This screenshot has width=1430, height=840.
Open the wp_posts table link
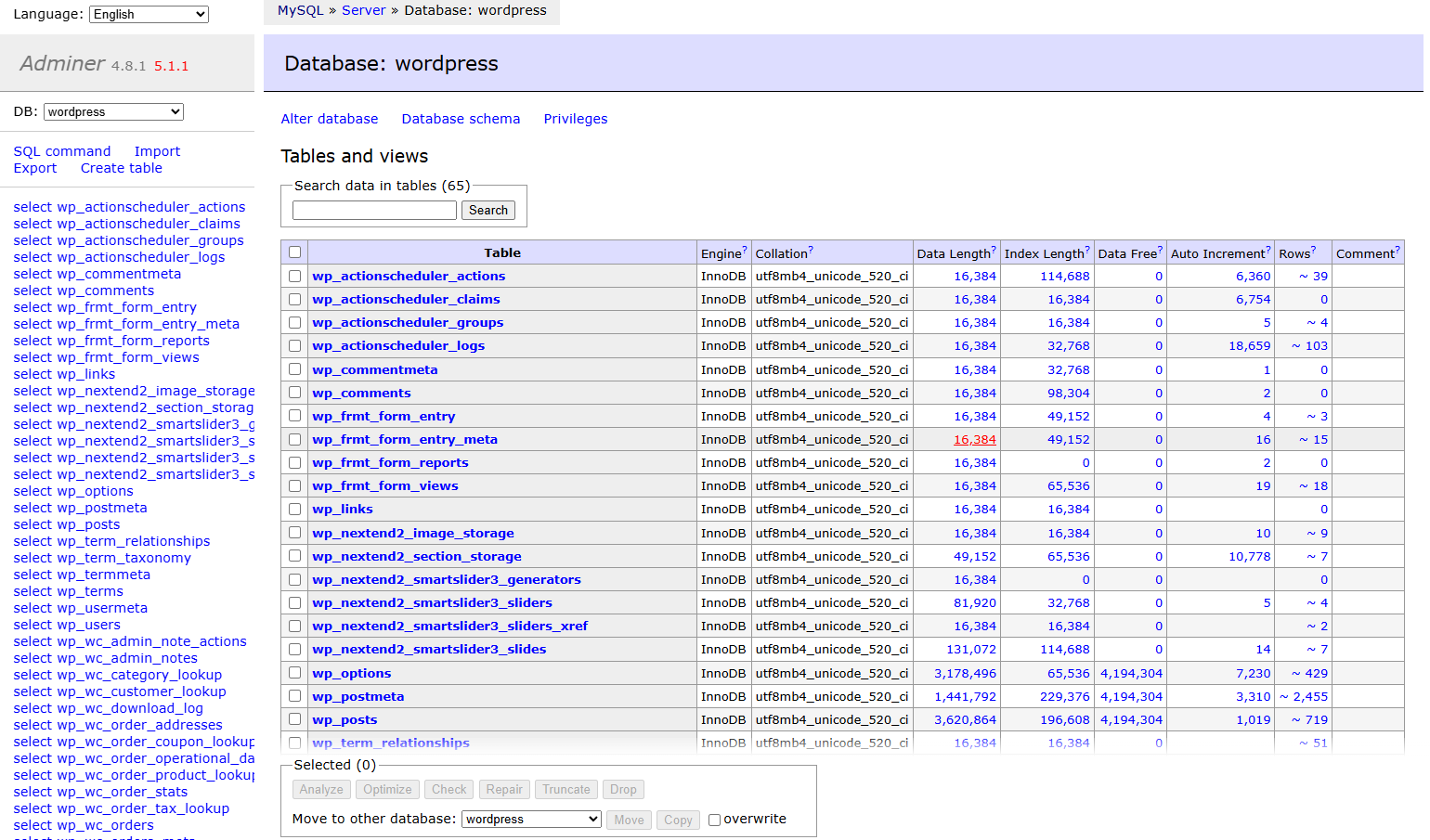click(x=344, y=719)
